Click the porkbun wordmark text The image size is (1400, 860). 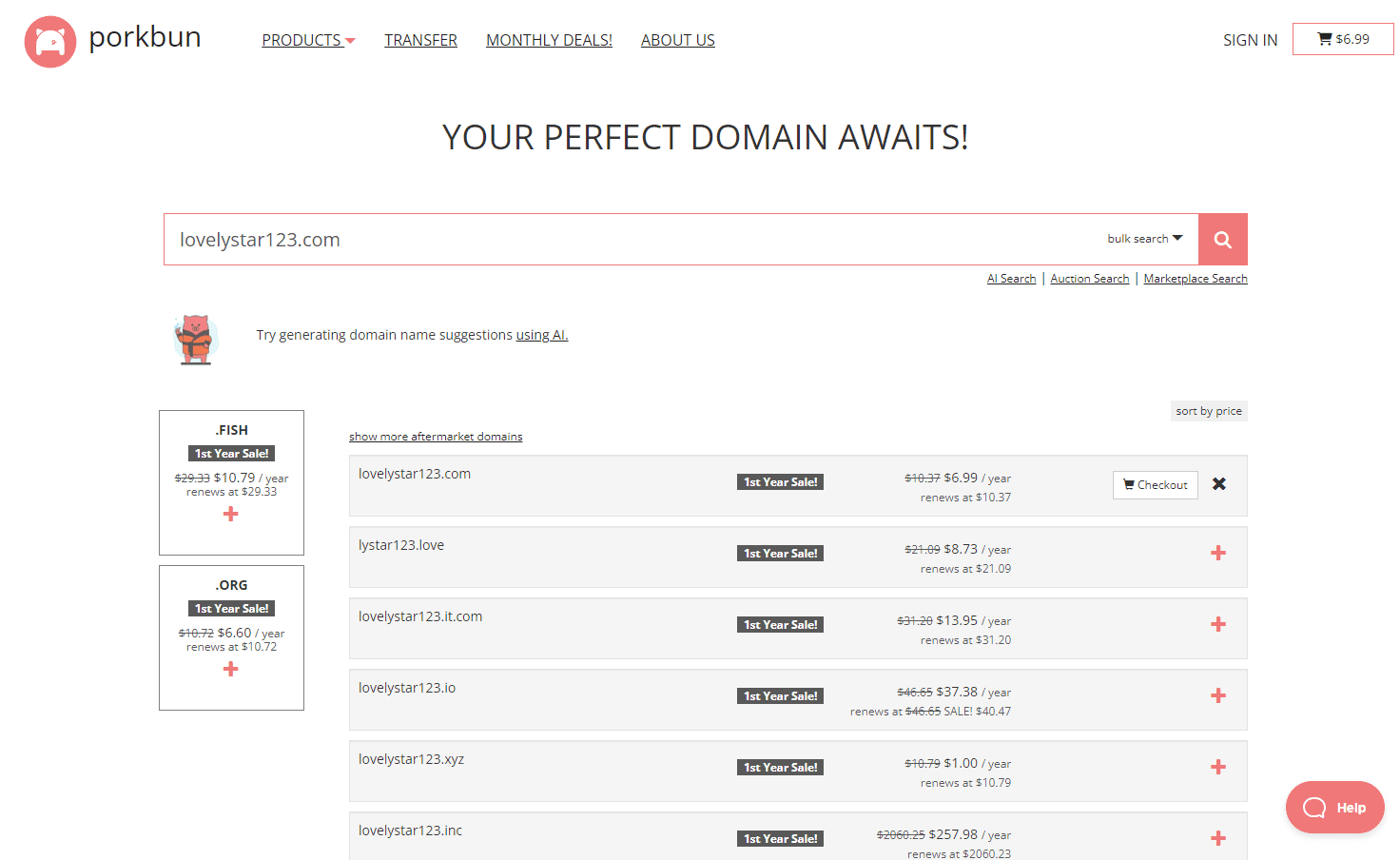[145, 37]
